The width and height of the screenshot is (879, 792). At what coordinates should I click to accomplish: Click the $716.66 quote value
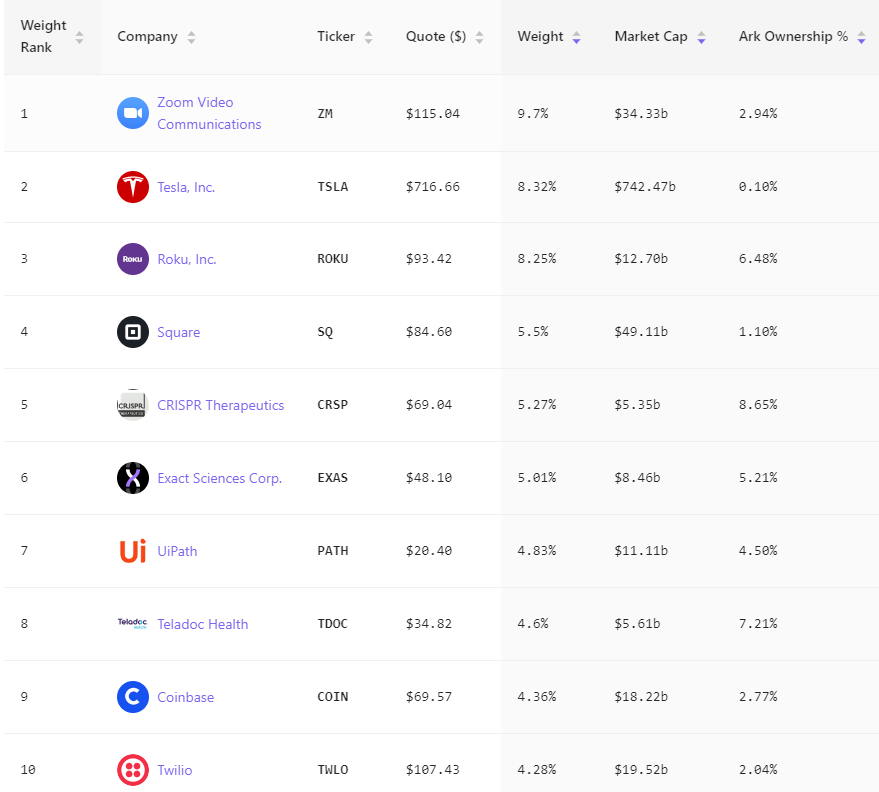coord(432,187)
